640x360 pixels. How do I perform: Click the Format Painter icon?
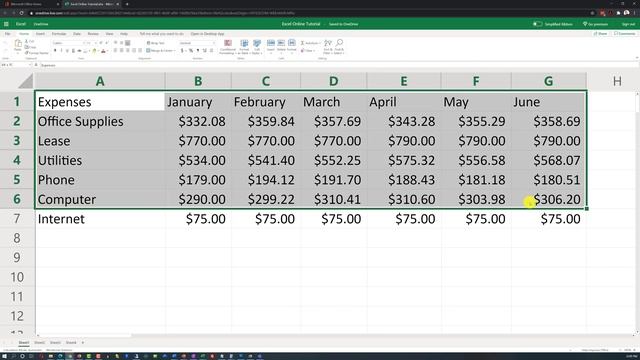(x=27, y=53)
